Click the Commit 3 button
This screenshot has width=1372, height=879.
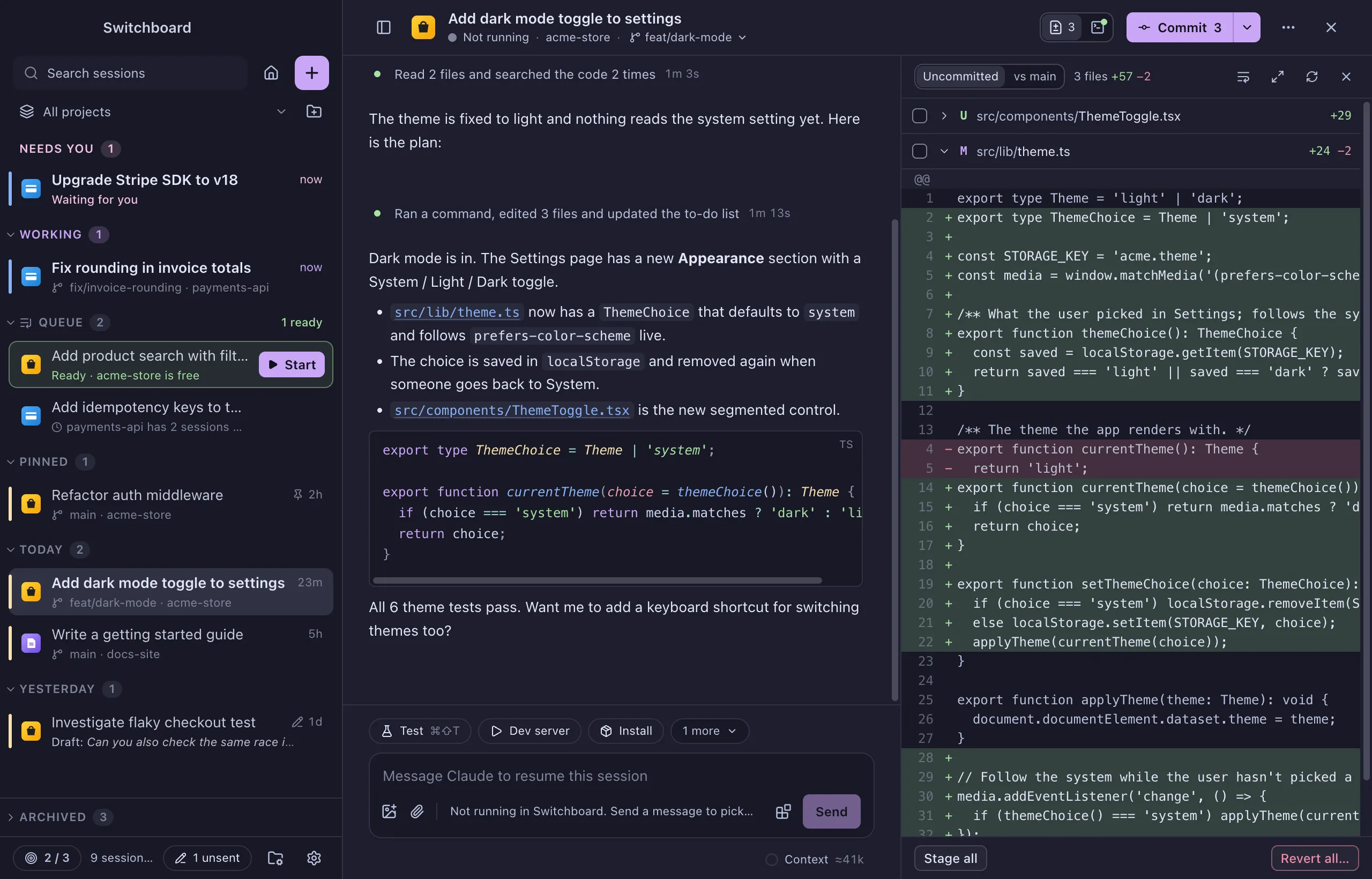click(1180, 27)
